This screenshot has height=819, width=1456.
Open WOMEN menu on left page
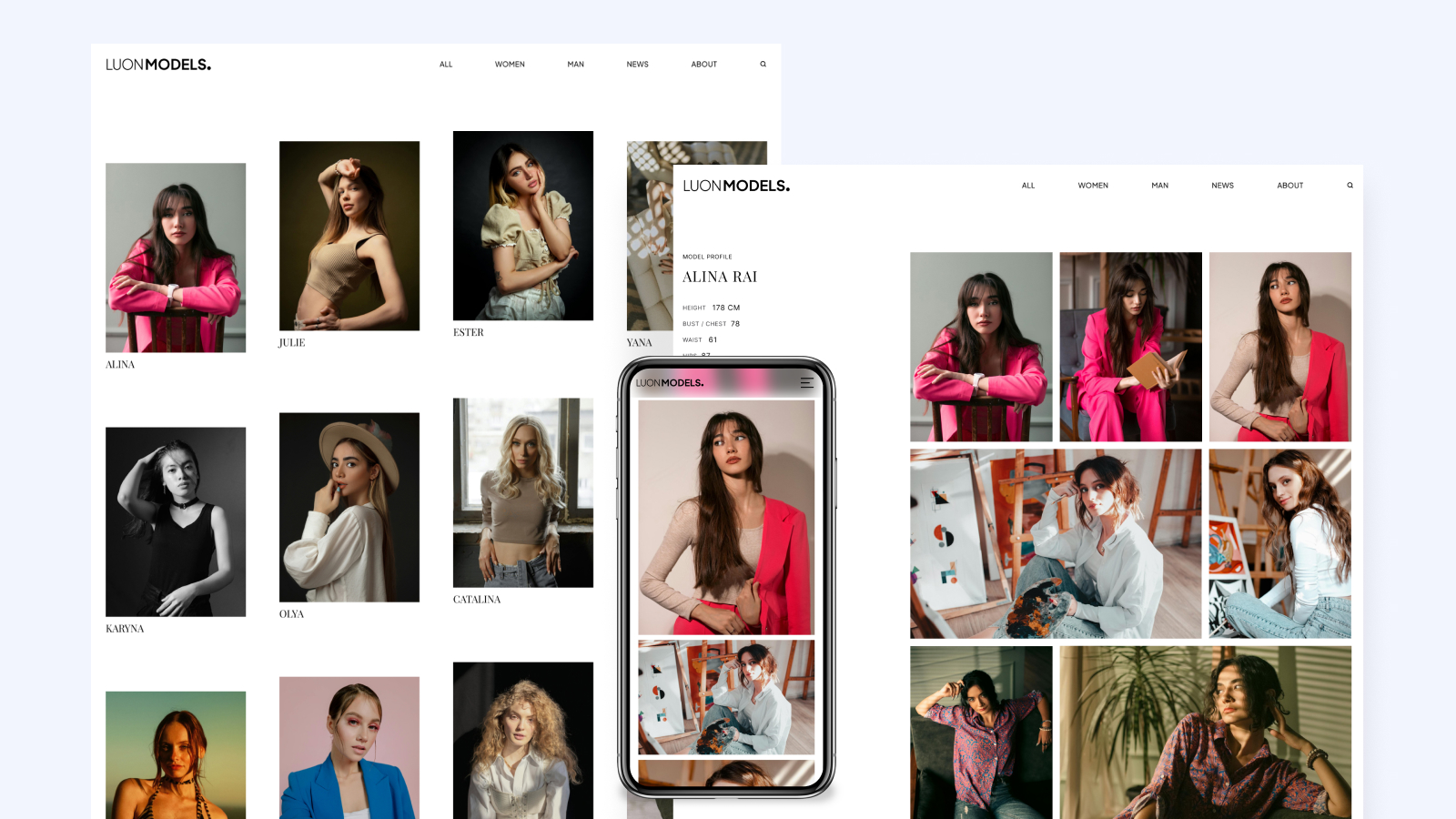coord(510,65)
